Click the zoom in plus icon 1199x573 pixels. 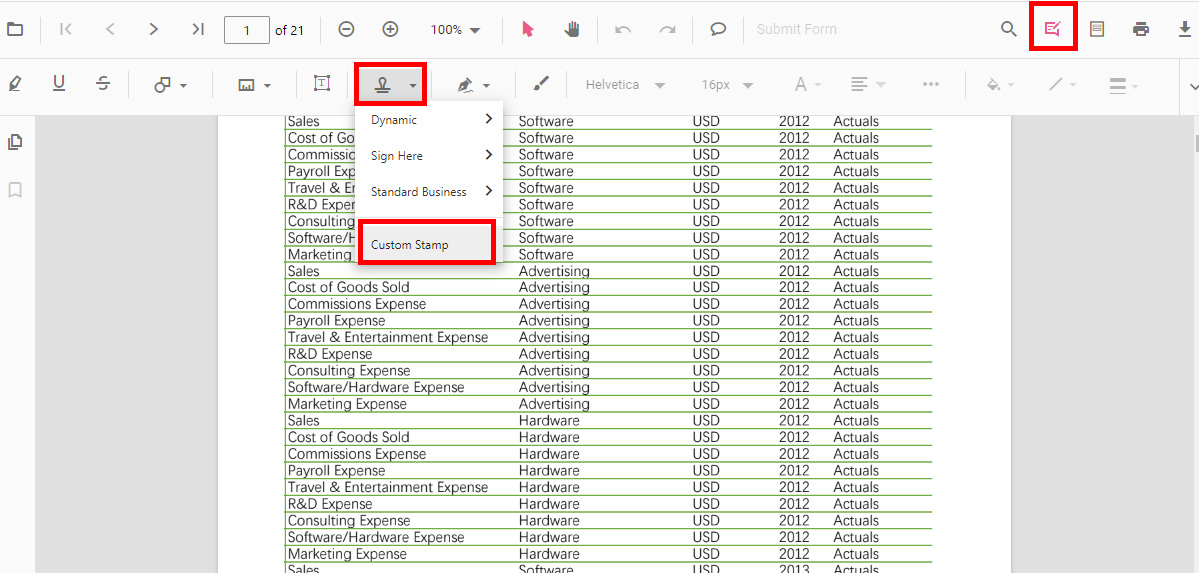tap(391, 29)
